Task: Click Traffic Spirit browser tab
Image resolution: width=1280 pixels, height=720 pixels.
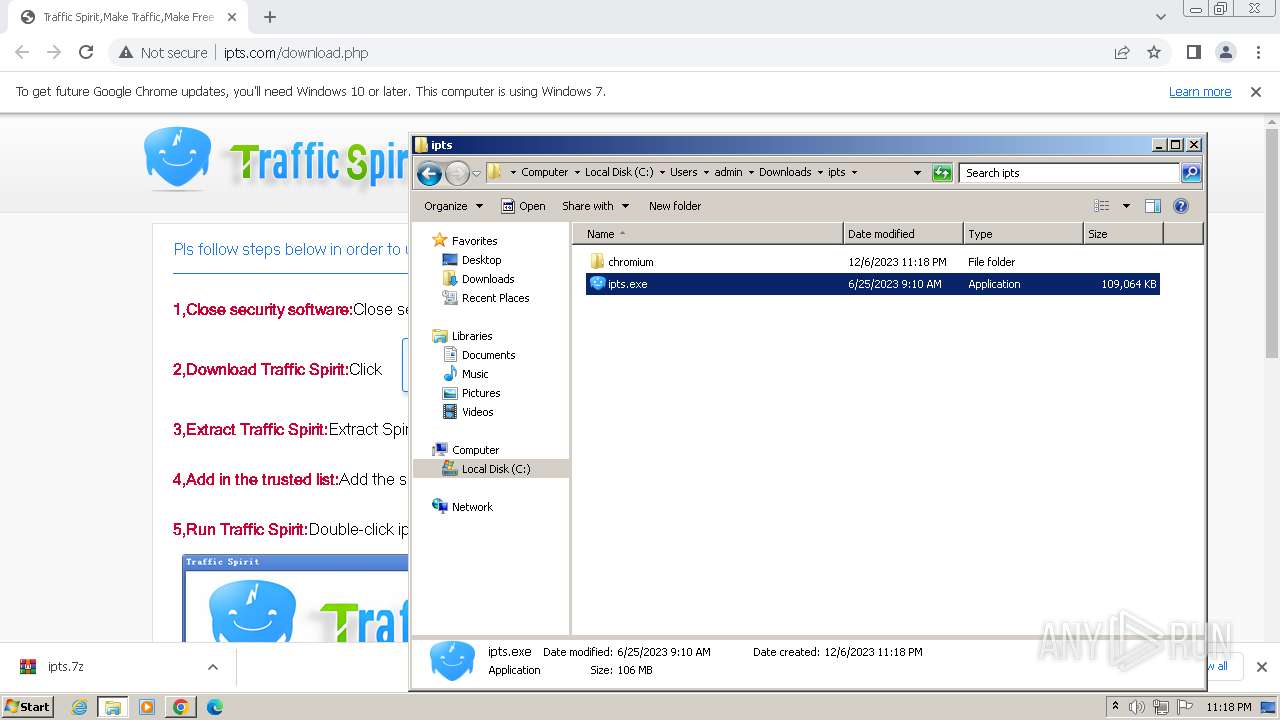Action: [128, 17]
